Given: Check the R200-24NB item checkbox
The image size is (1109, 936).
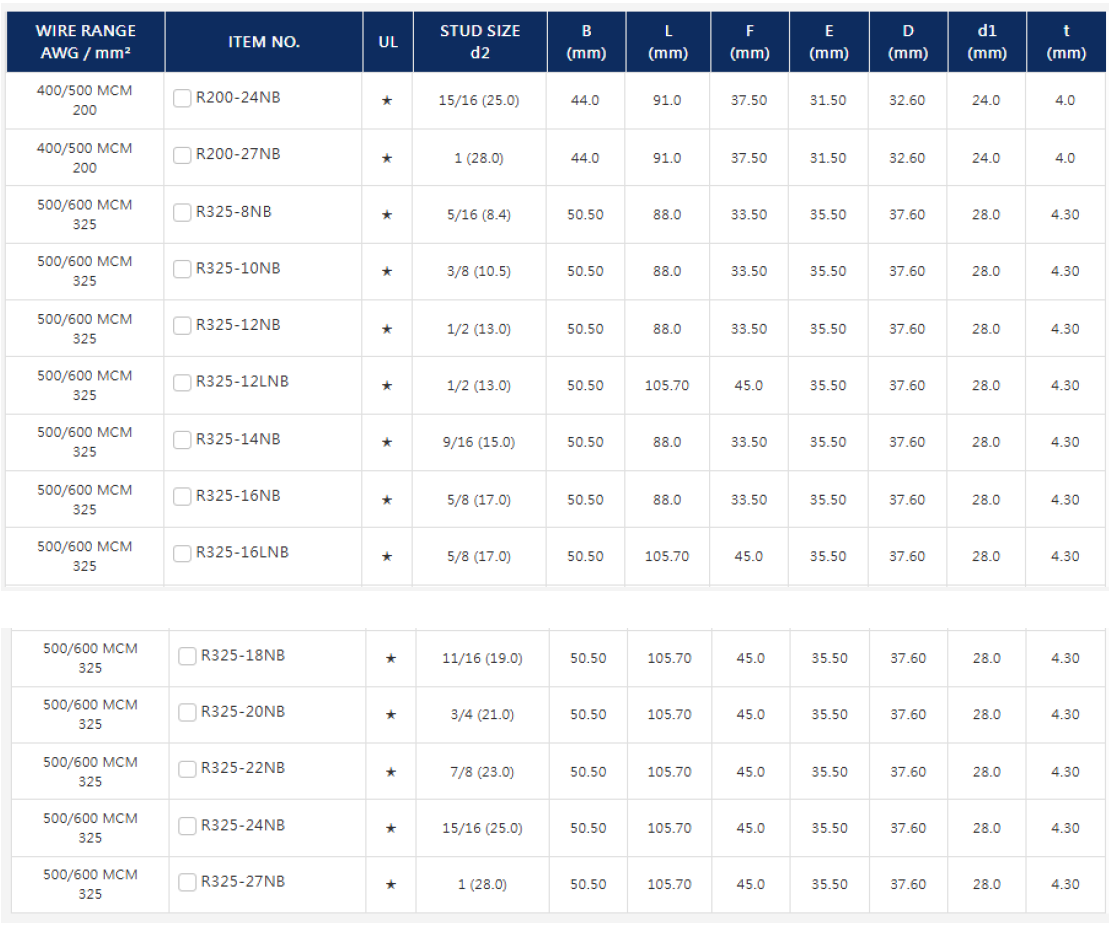Looking at the screenshot, I should [182, 98].
